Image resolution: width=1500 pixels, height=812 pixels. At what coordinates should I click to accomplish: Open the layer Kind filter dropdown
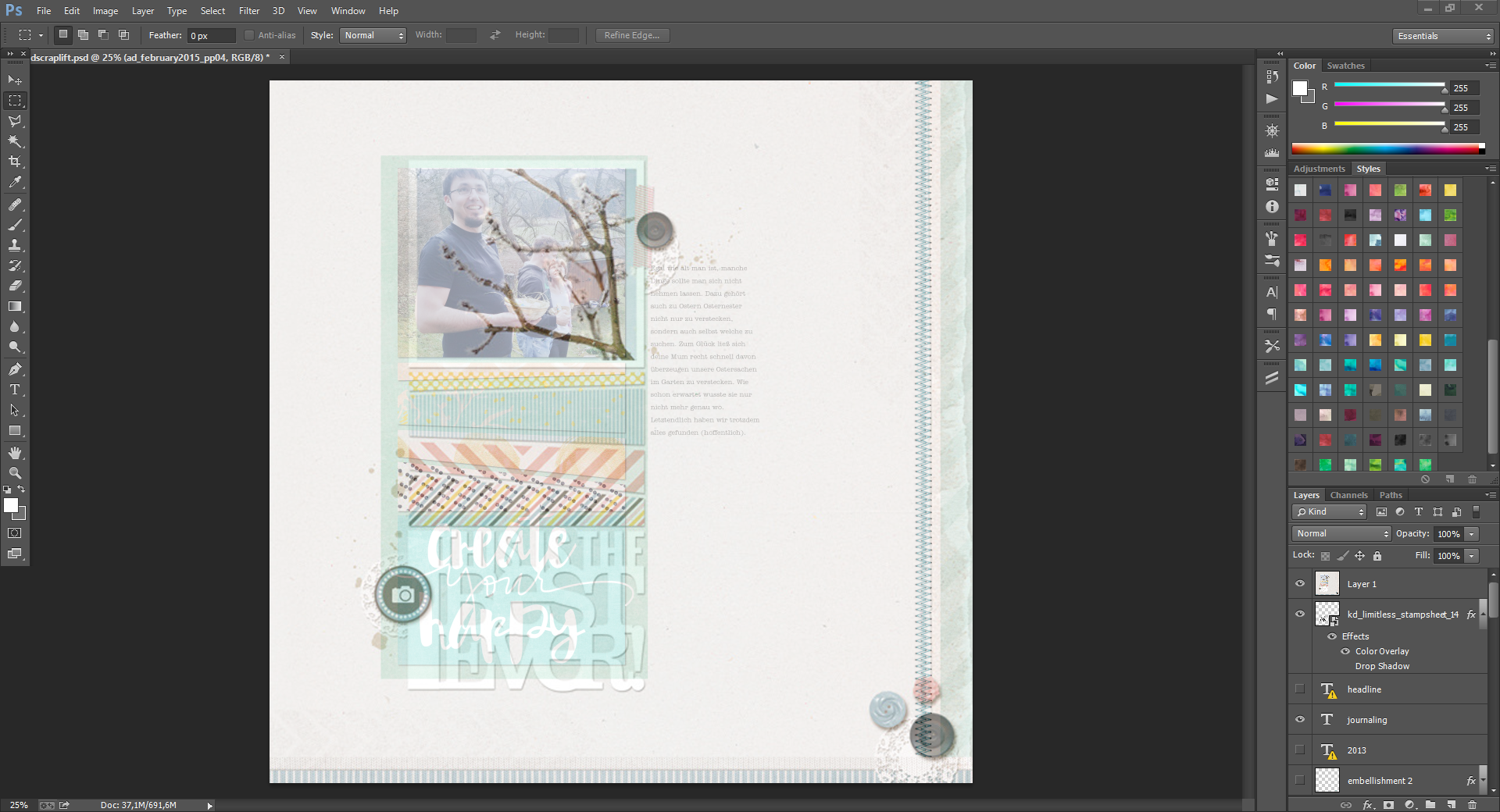click(x=1329, y=512)
